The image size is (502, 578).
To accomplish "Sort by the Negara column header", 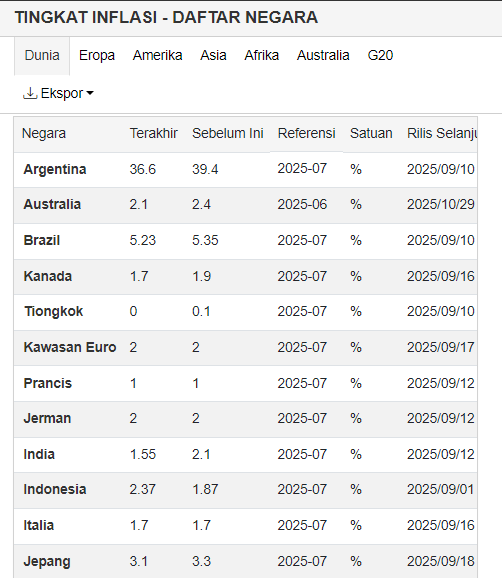I will tap(44, 133).
